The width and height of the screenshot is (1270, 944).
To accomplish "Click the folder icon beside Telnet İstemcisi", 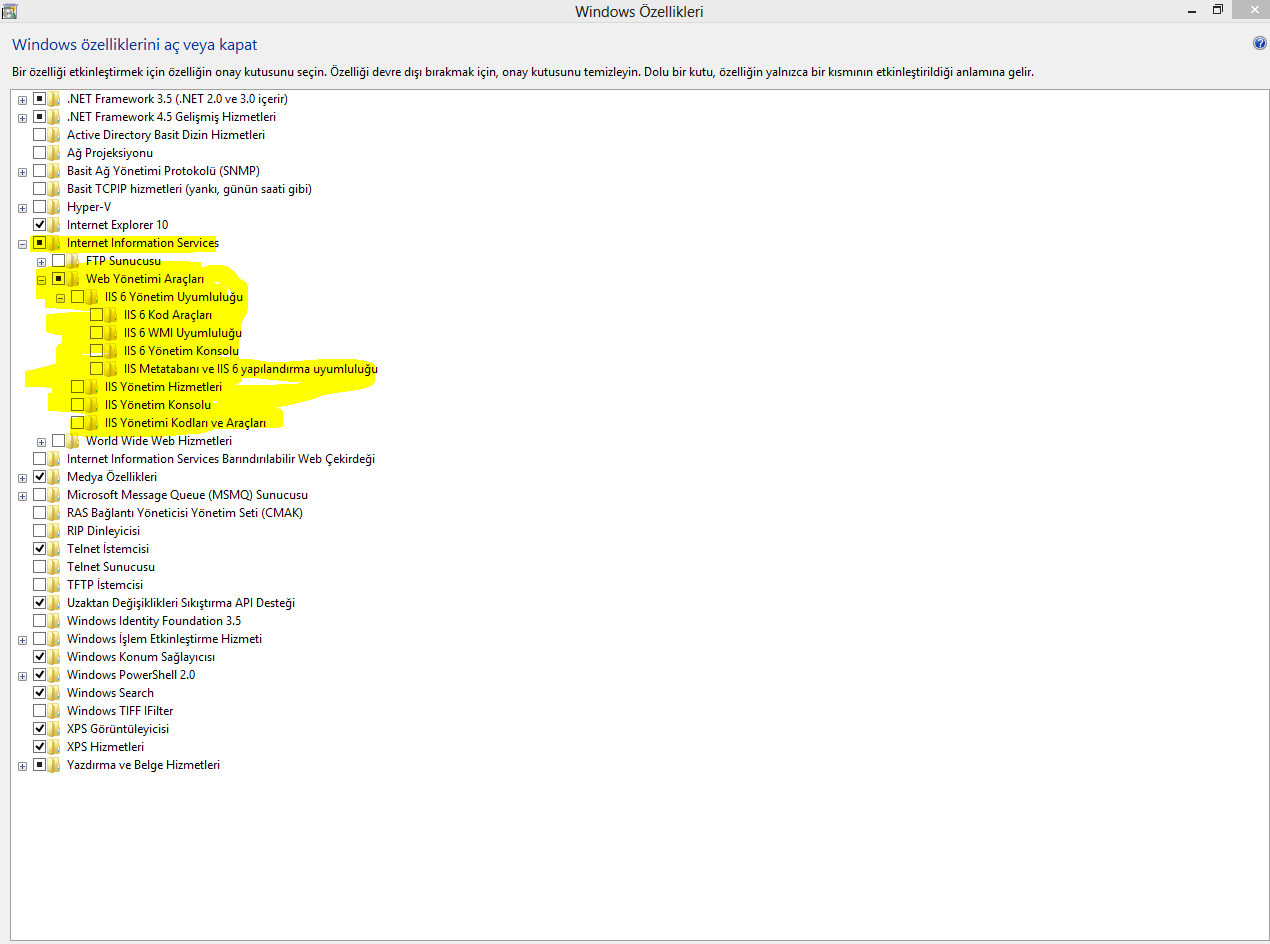I will pos(55,549).
